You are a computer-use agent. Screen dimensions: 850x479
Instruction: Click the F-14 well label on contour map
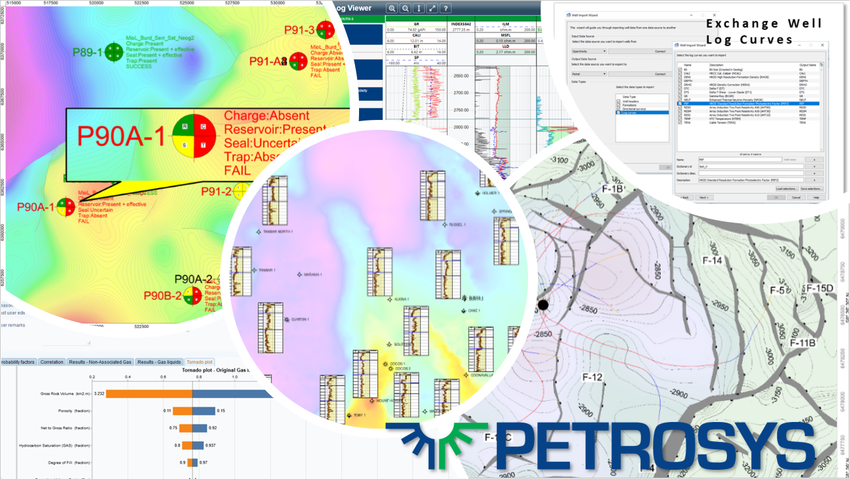click(x=712, y=261)
